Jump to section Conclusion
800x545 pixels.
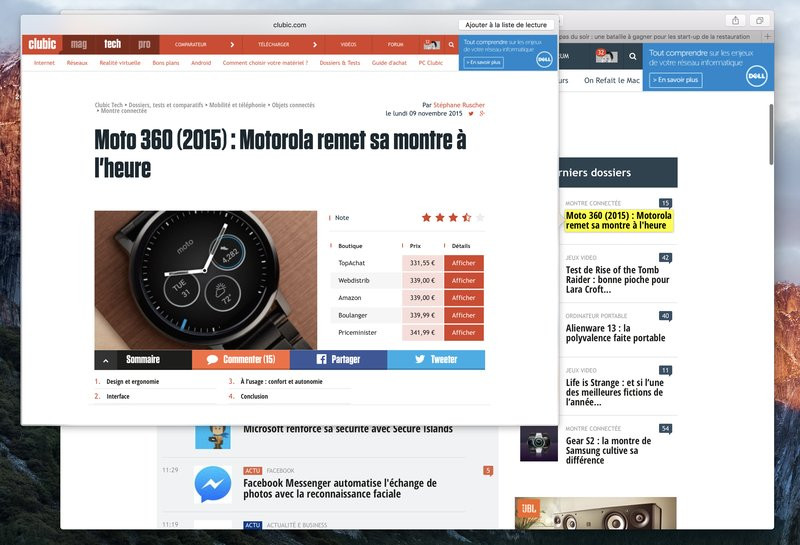click(x=254, y=397)
